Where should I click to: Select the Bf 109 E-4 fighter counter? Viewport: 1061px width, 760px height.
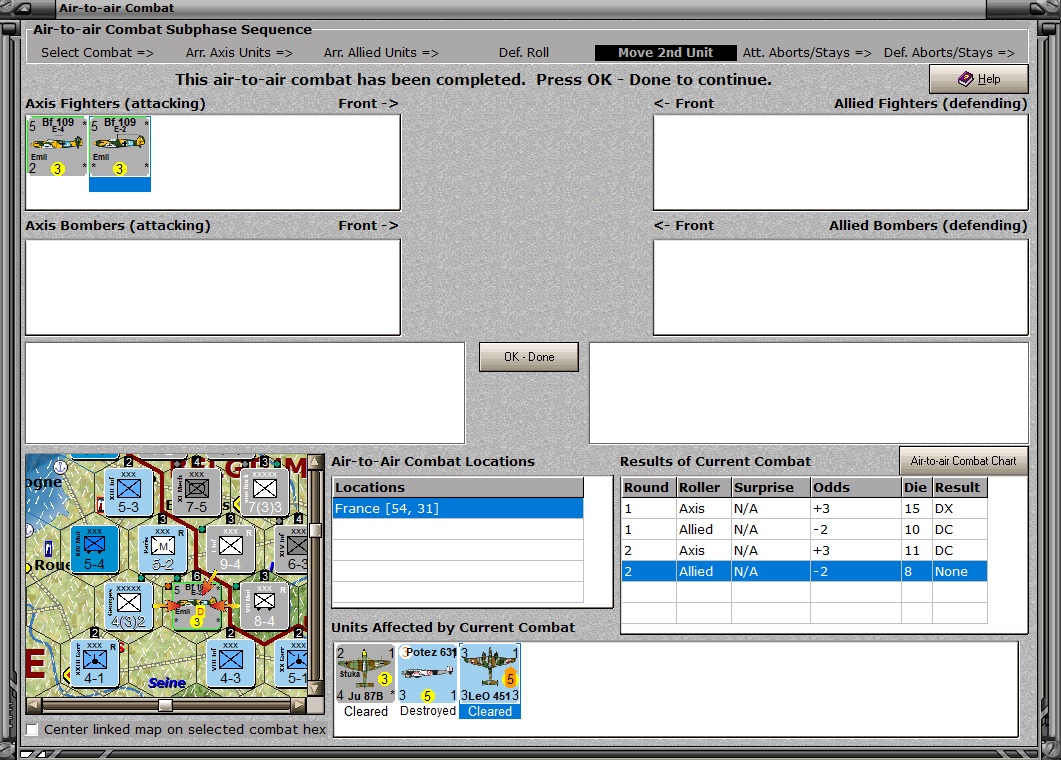point(57,146)
